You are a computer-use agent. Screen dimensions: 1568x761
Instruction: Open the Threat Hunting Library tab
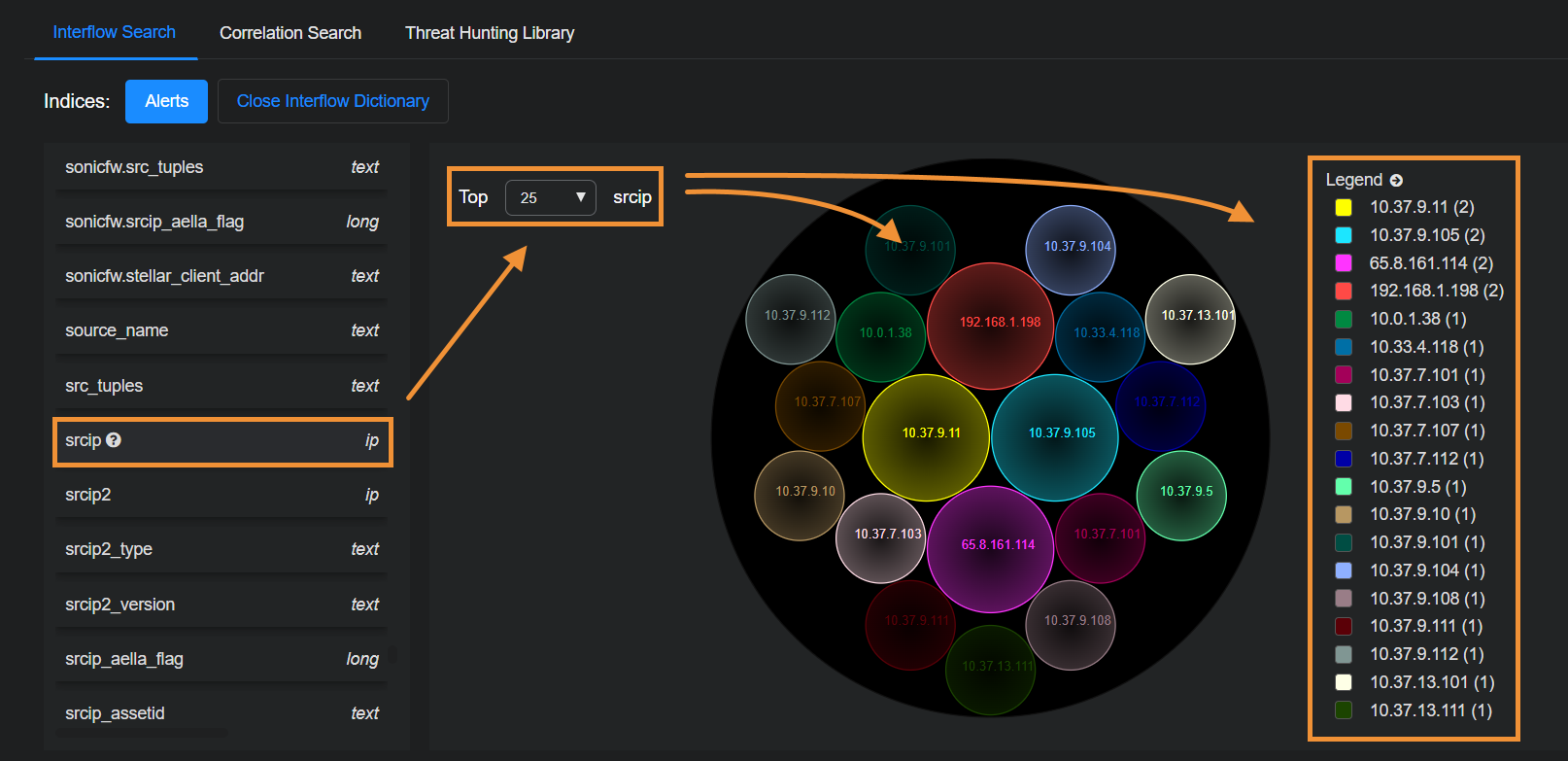click(490, 33)
